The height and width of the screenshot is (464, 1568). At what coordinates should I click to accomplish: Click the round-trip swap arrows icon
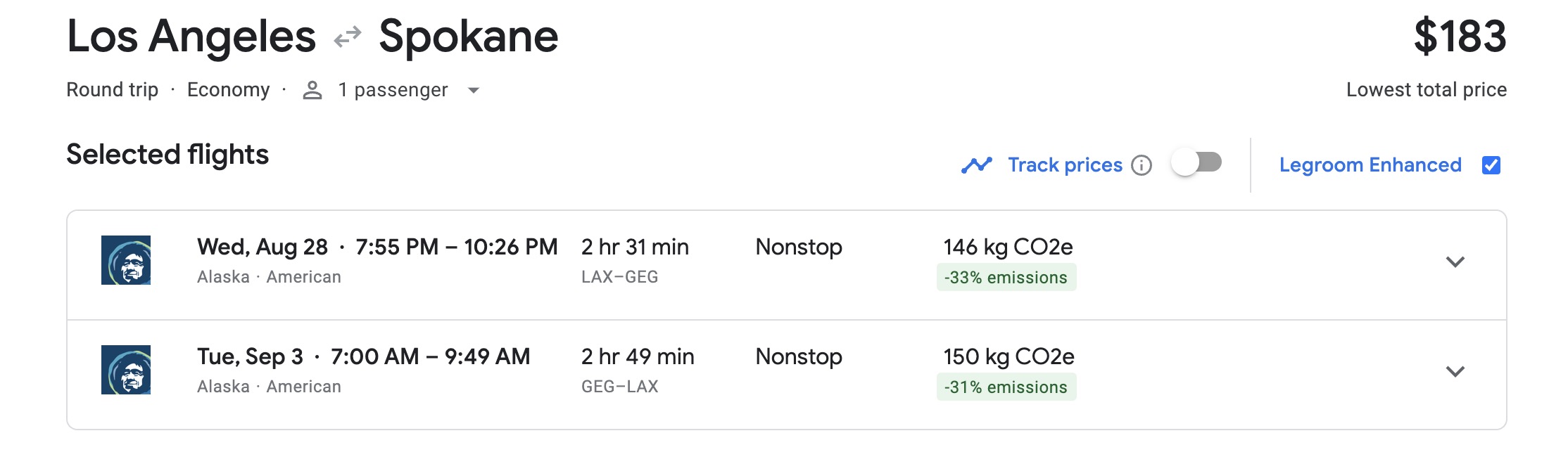pos(348,37)
